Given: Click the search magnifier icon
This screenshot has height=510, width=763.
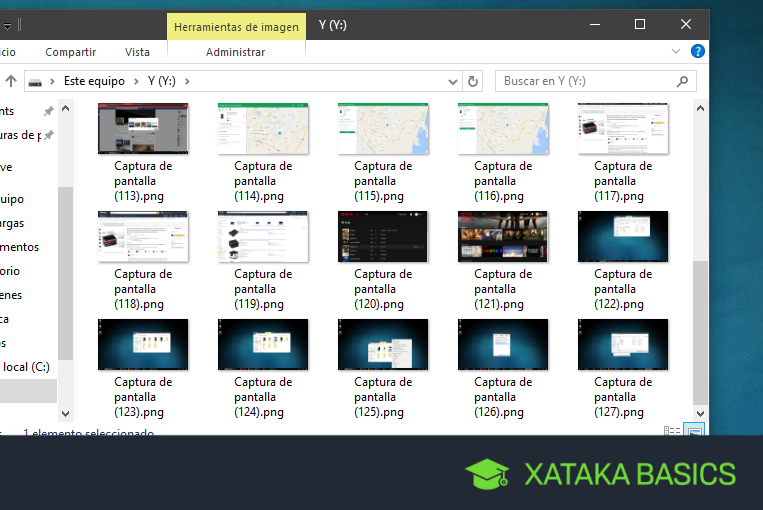Looking at the screenshot, I should pos(682,81).
